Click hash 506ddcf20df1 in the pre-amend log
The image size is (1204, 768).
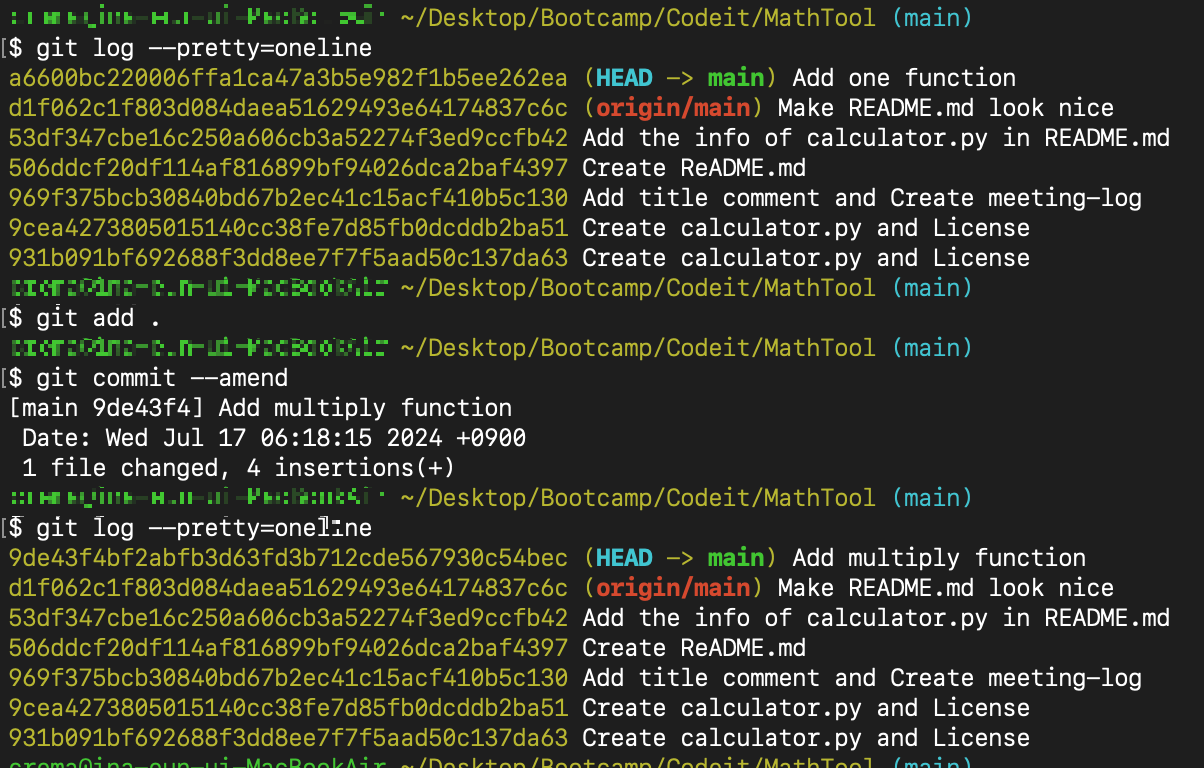click(288, 168)
